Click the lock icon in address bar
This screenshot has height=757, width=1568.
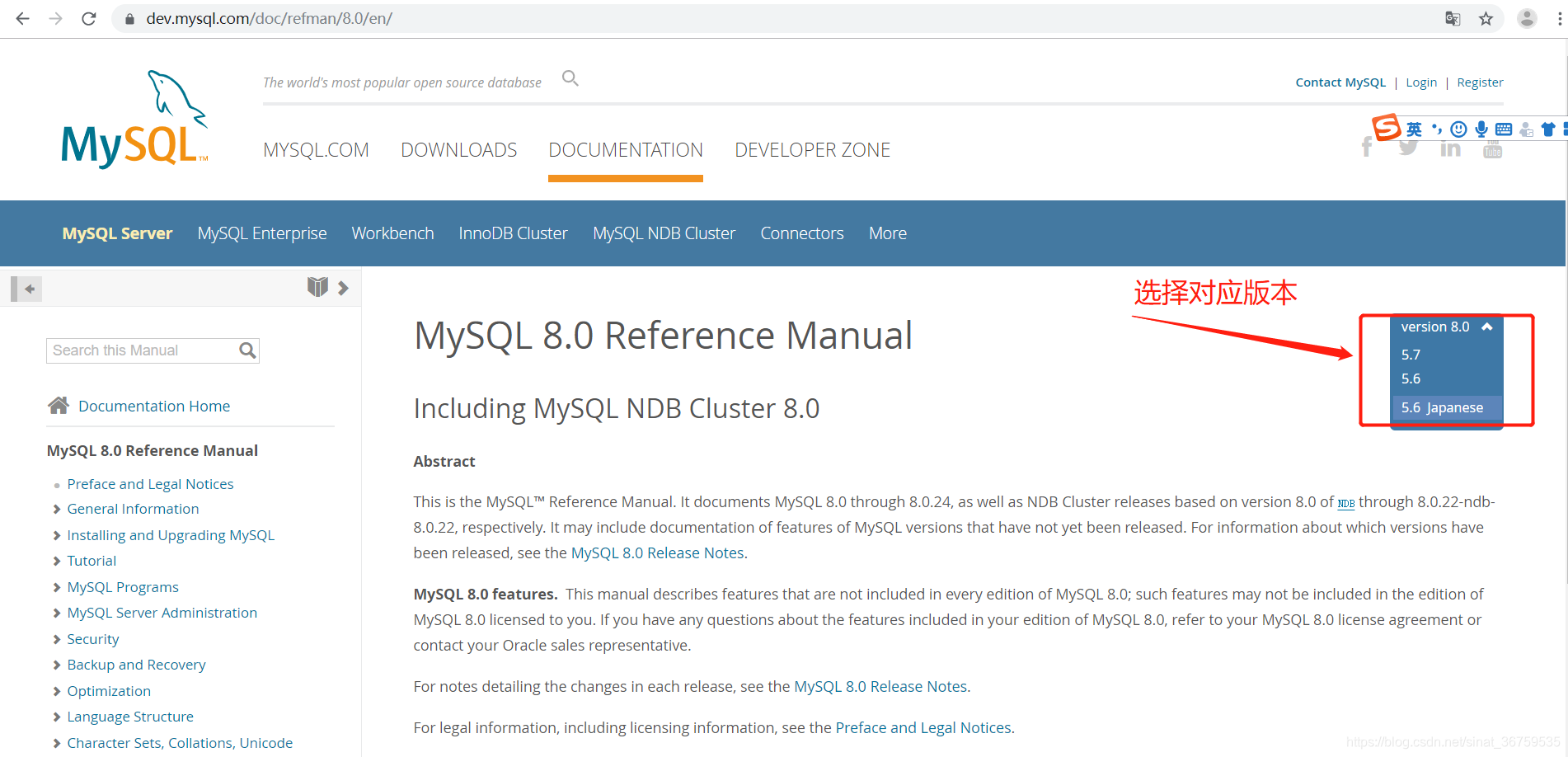(129, 19)
